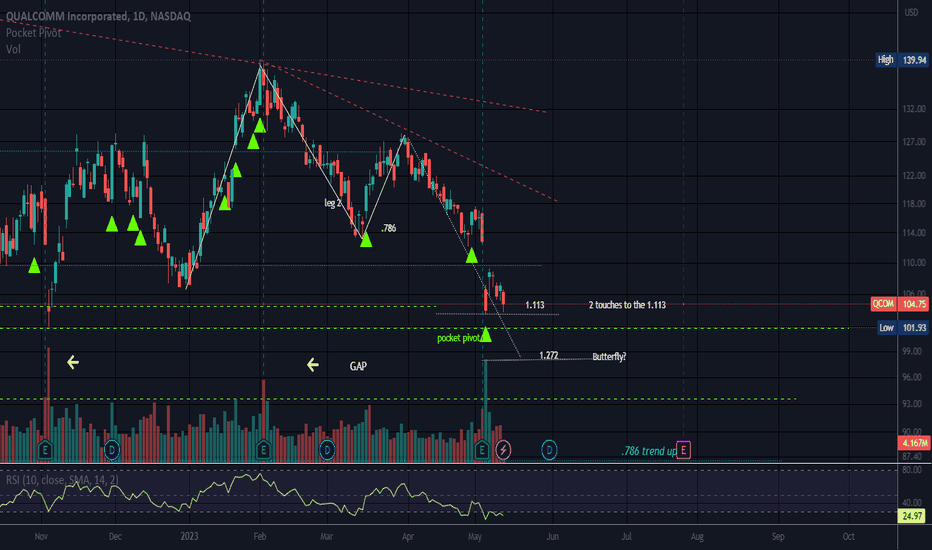Image resolution: width=932 pixels, height=550 pixels.
Task: Click the Apr label on time axis
Action: point(408,536)
